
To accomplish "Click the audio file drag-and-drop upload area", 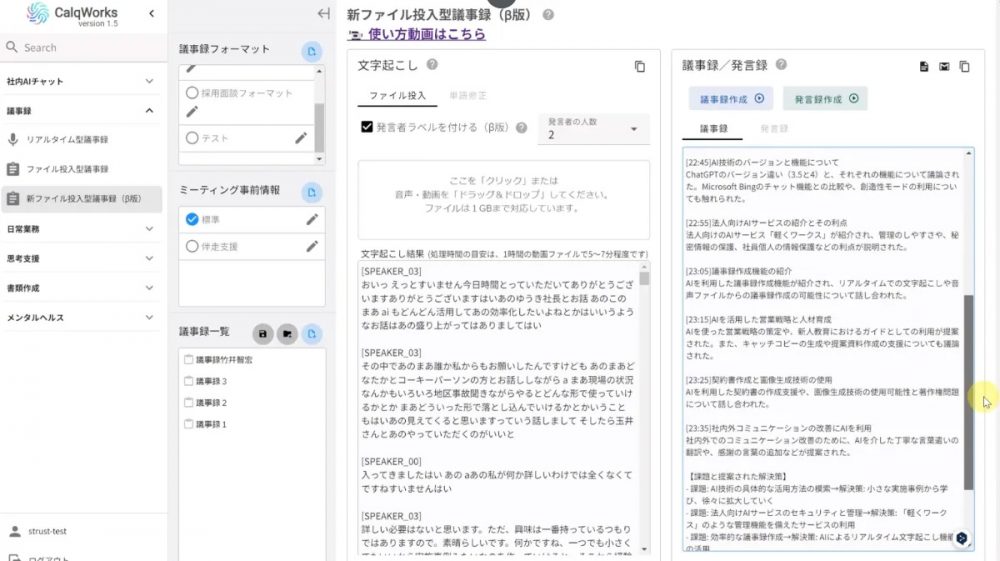I will pyautogui.click(x=503, y=200).
